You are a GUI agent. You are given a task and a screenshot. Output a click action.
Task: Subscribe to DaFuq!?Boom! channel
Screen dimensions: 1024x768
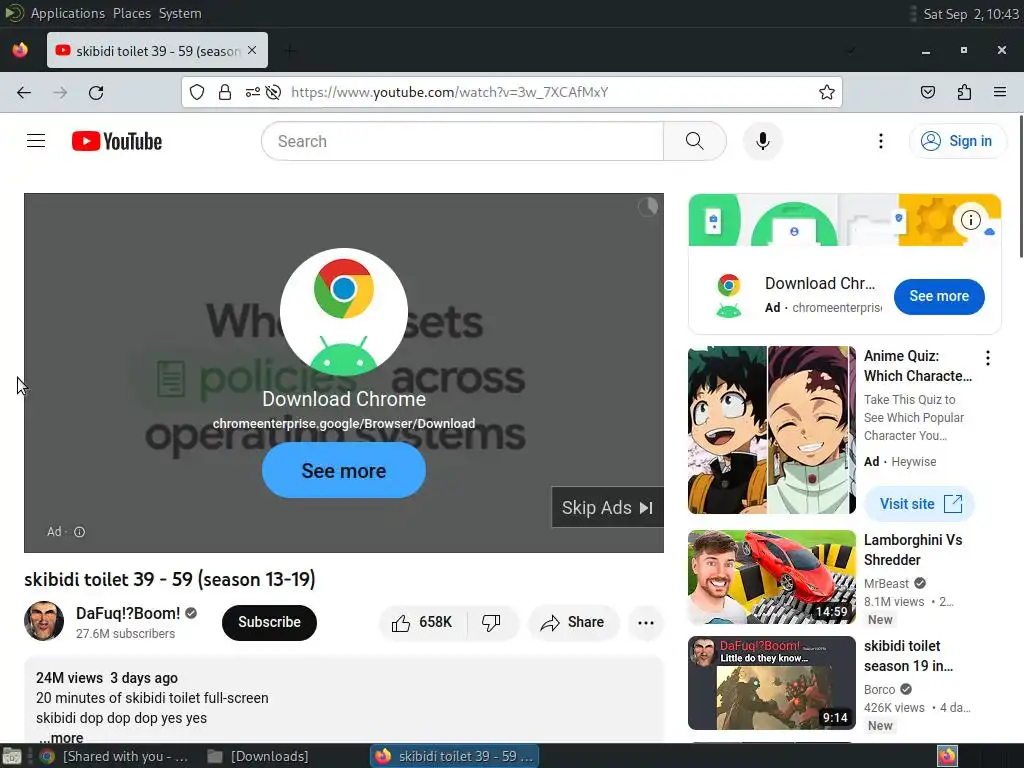[269, 622]
